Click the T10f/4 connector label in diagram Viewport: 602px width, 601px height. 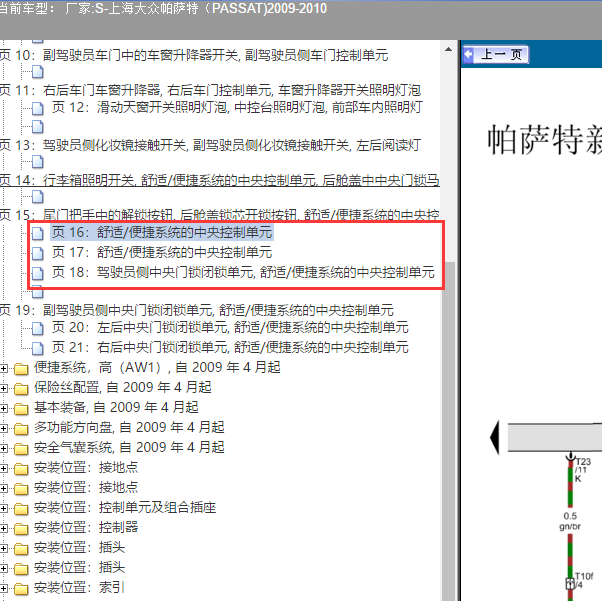(x=584, y=580)
